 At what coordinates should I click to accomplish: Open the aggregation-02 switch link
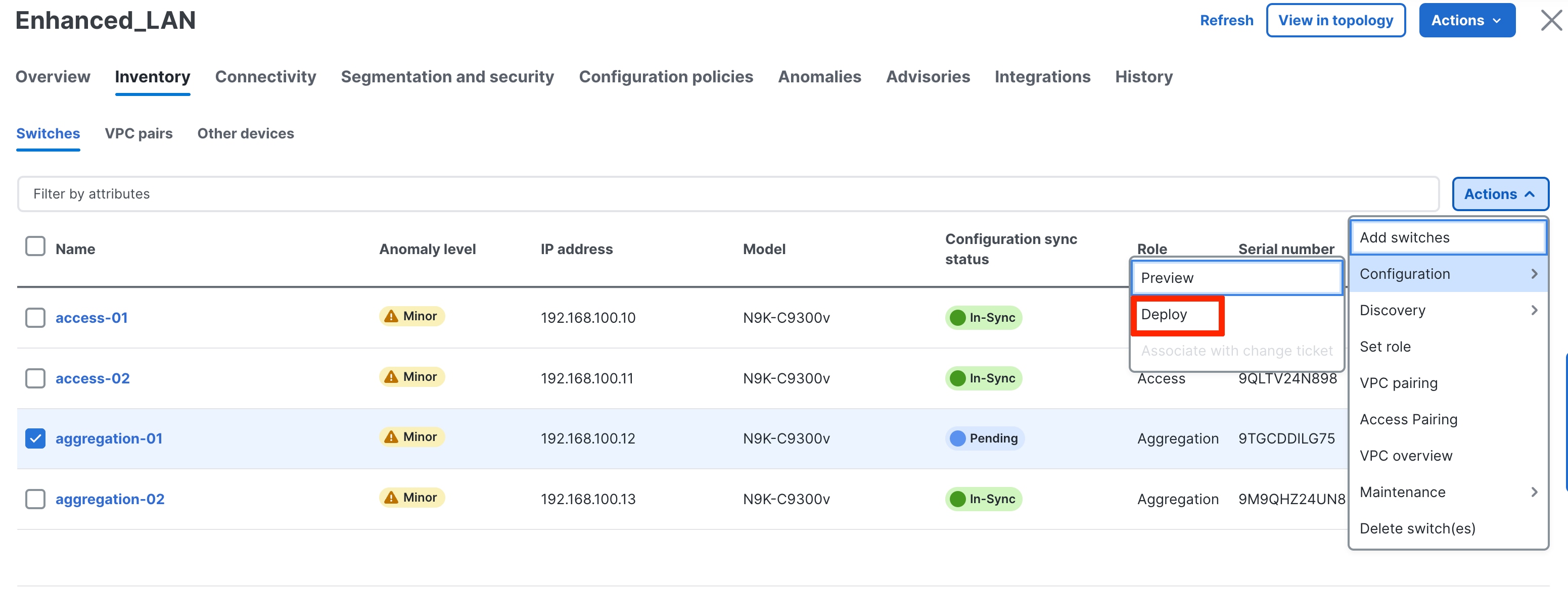110,499
